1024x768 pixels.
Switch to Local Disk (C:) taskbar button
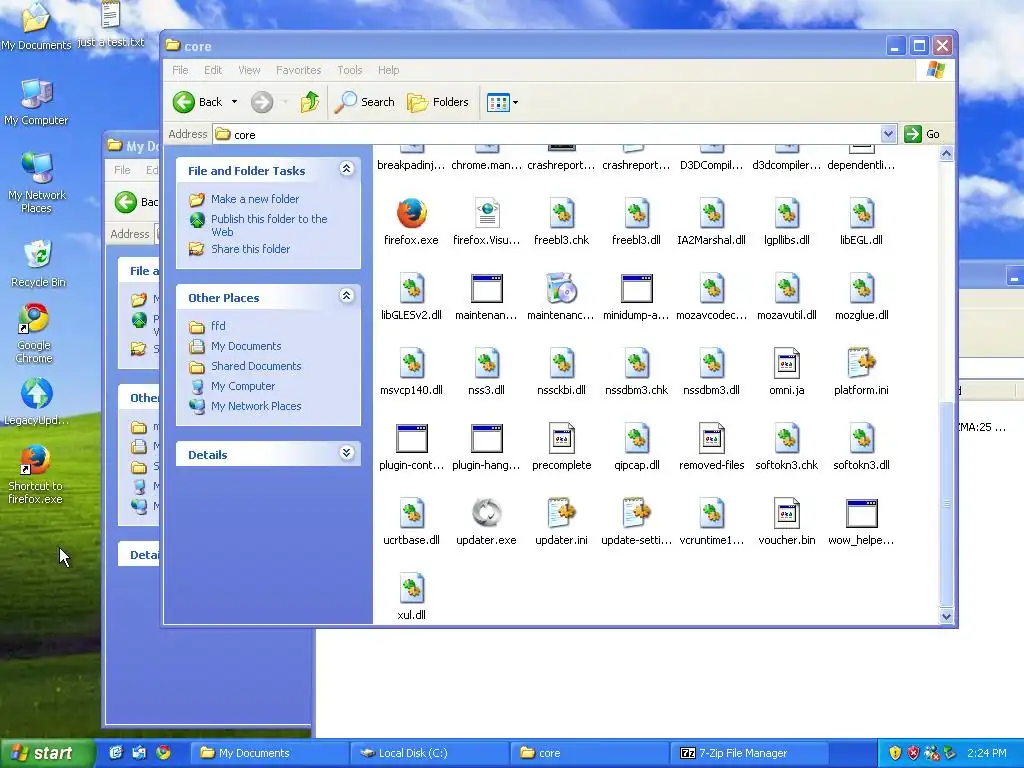click(x=430, y=753)
